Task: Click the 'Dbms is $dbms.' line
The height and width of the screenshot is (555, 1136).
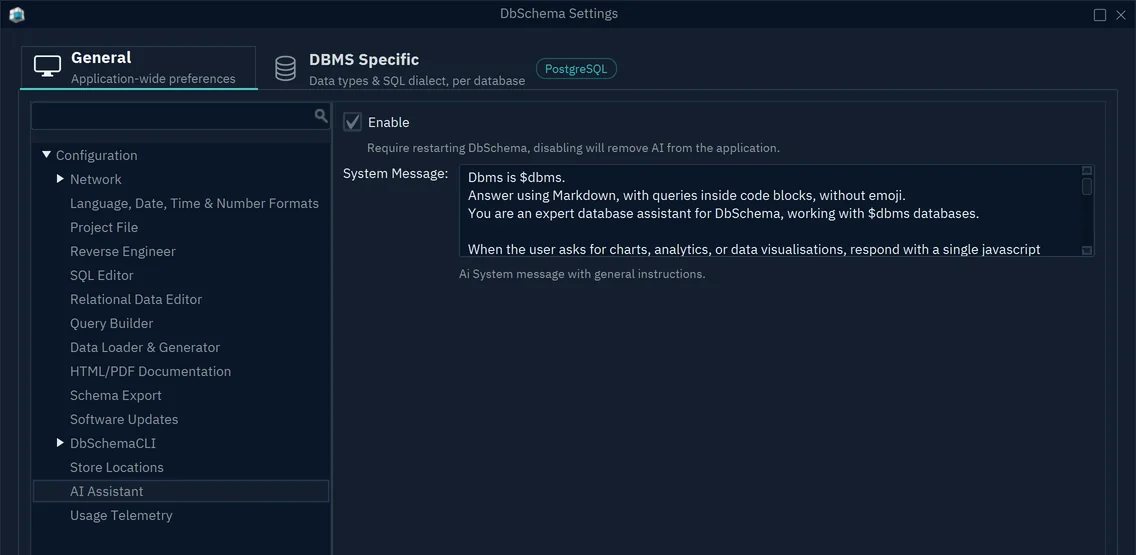Action: point(516,177)
